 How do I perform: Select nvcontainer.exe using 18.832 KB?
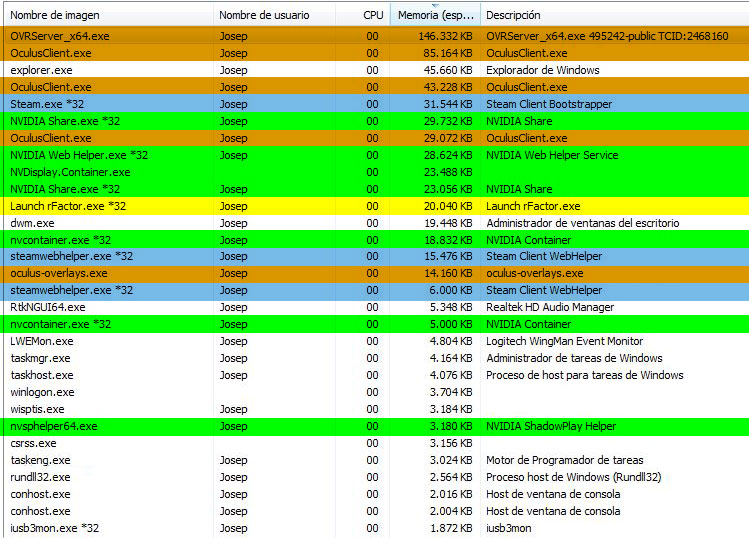click(376, 240)
